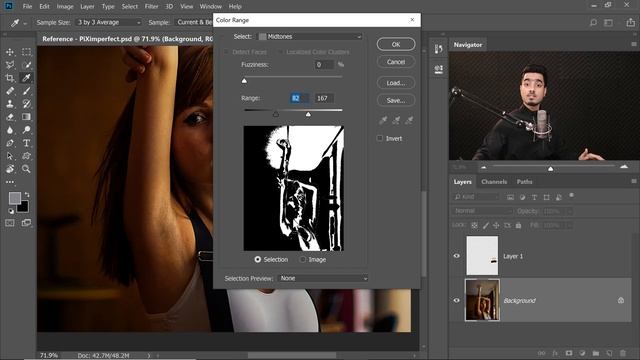The width and height of the screenshot is (640, 360).
Task: Select the Crop tool
Action: pyautogui.click(x=10, y=78)
